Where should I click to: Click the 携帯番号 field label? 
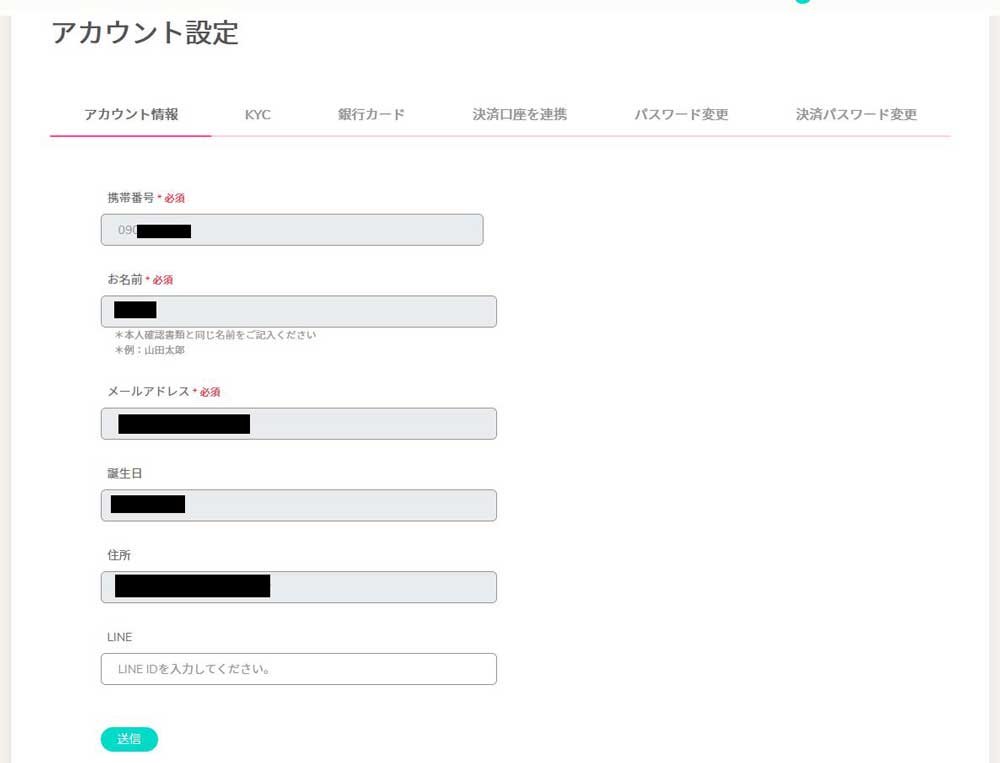(130, 198)
